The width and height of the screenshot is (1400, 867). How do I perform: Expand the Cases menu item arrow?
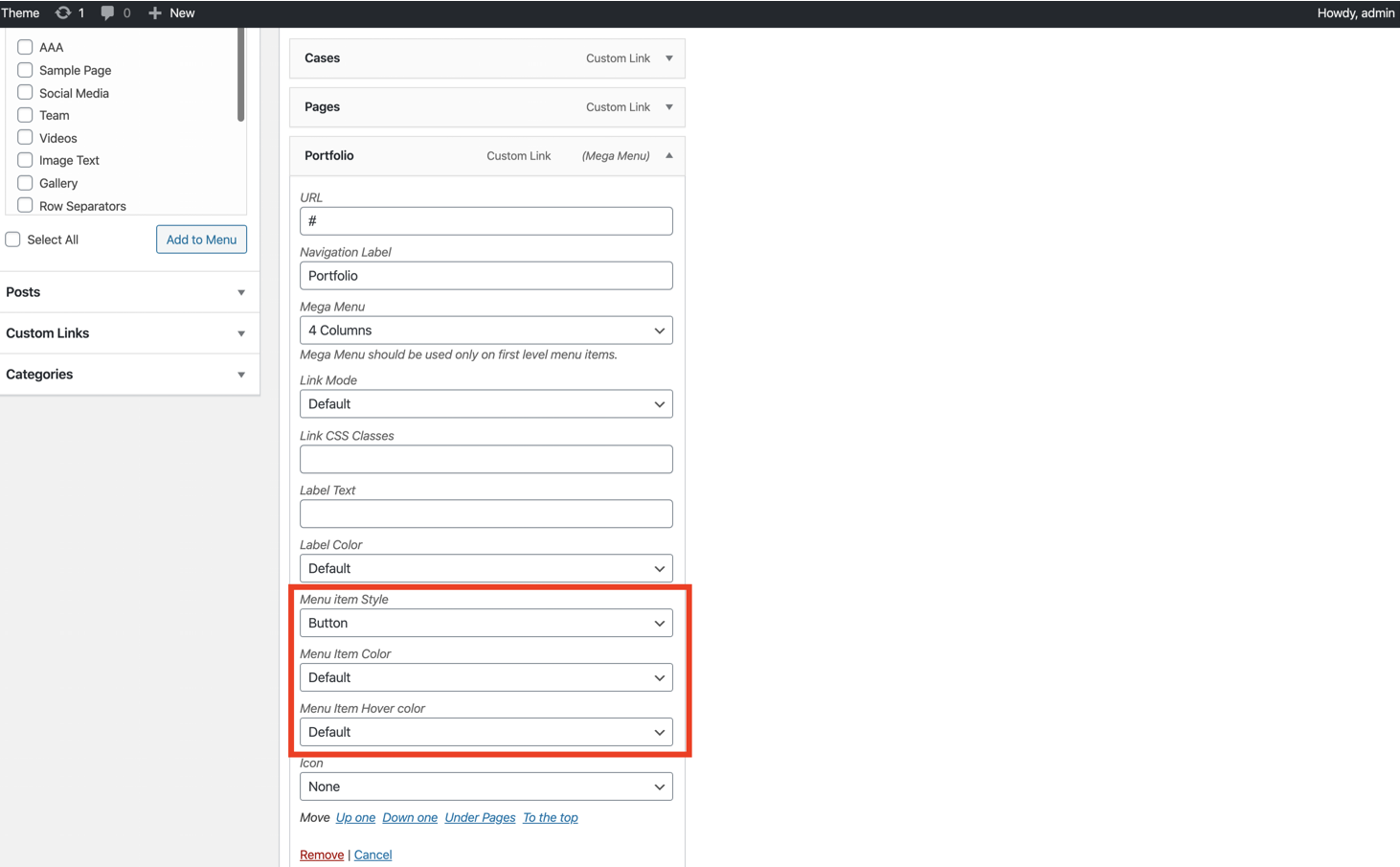669,58
